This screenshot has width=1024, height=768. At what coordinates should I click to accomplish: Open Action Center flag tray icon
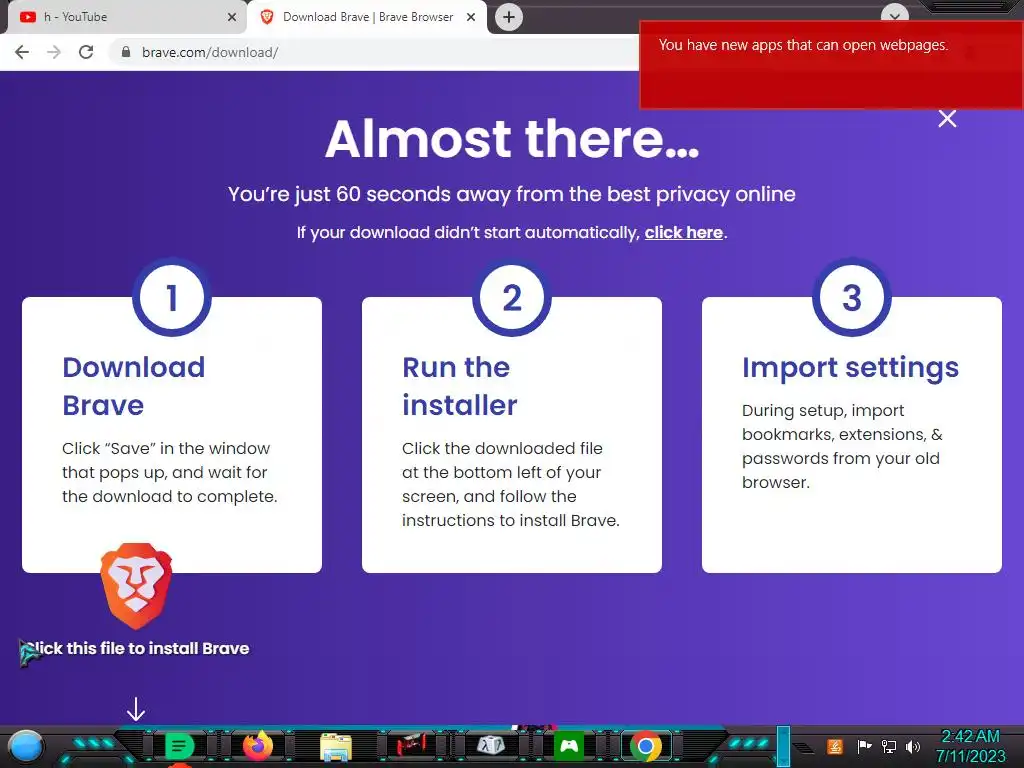(864, 746)
